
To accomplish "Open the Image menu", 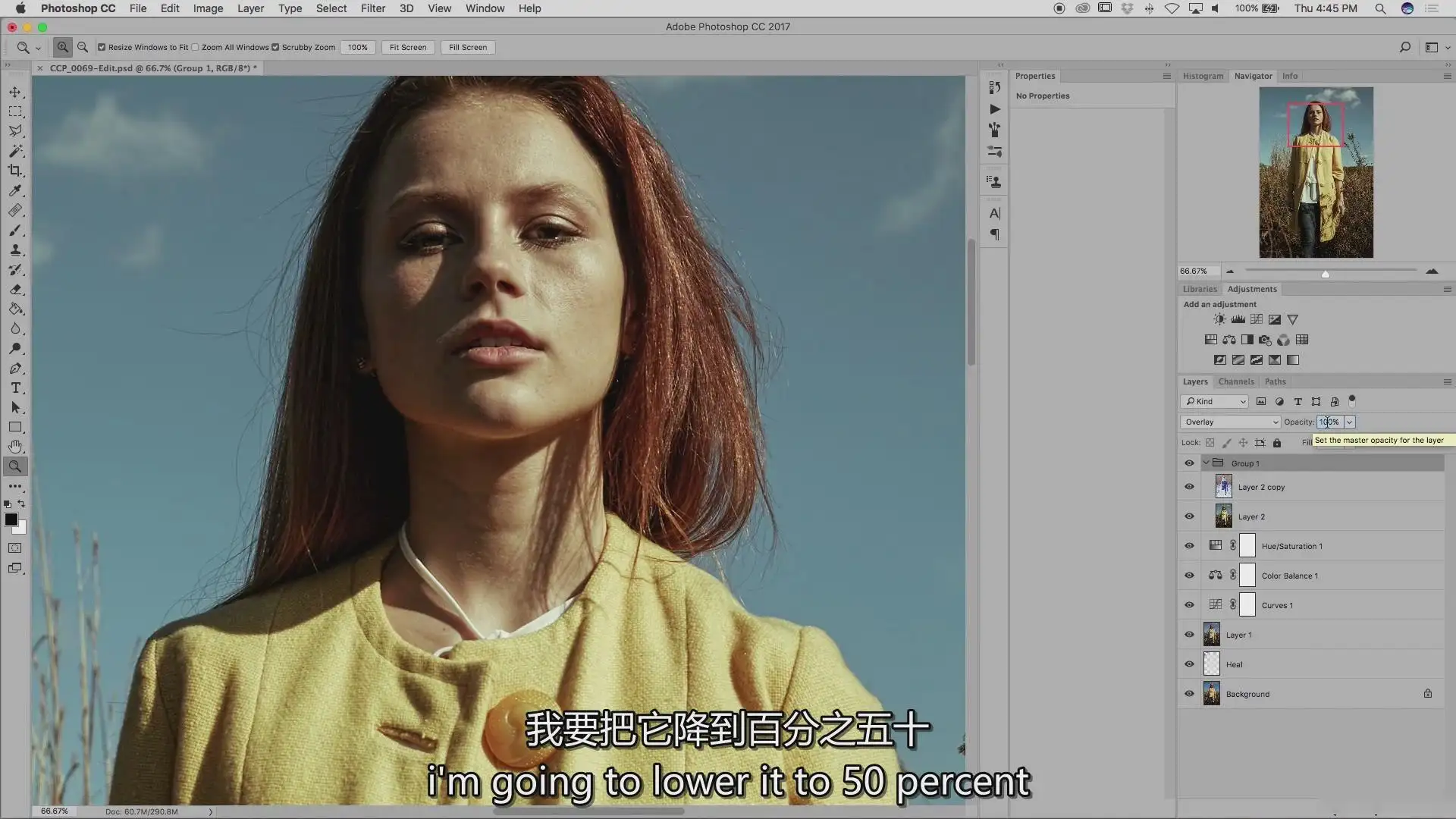I will 208,8.
